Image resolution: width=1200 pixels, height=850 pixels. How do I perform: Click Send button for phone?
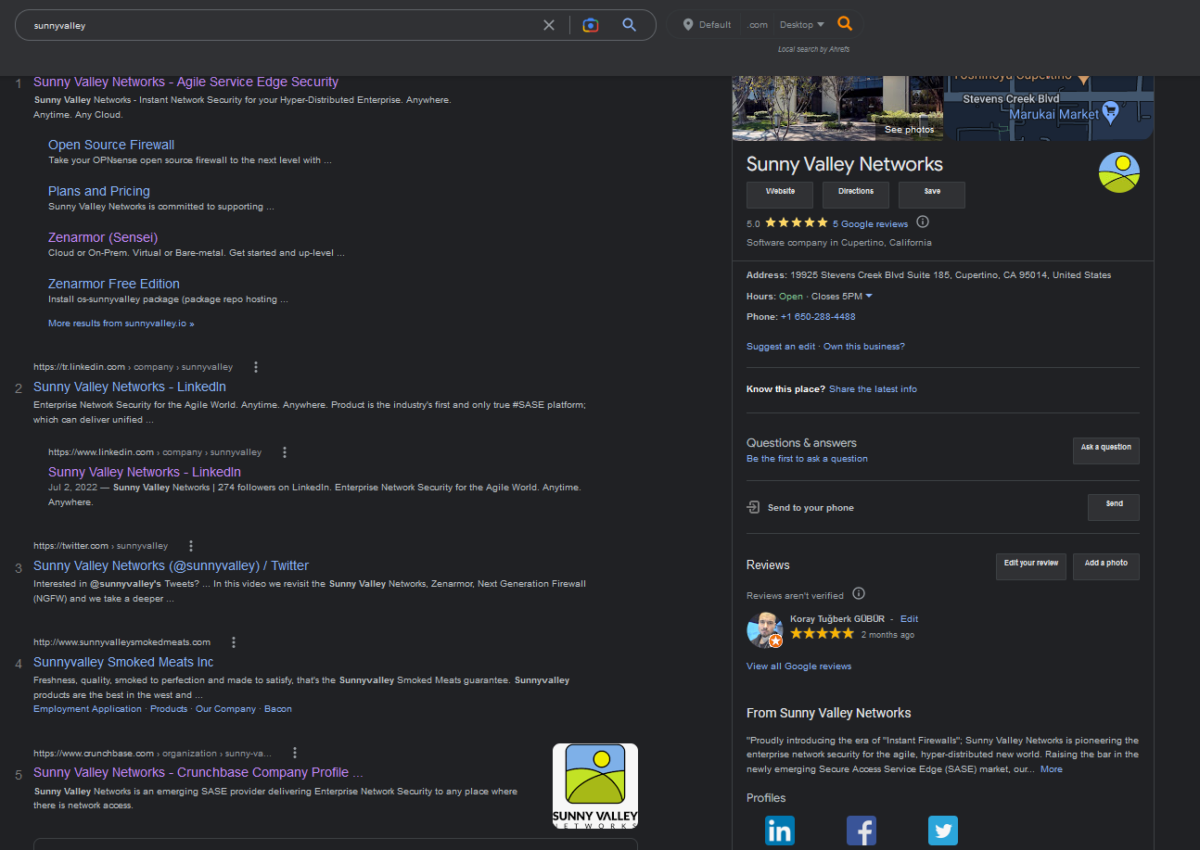pyautogui.click(x=1114, y=507)
